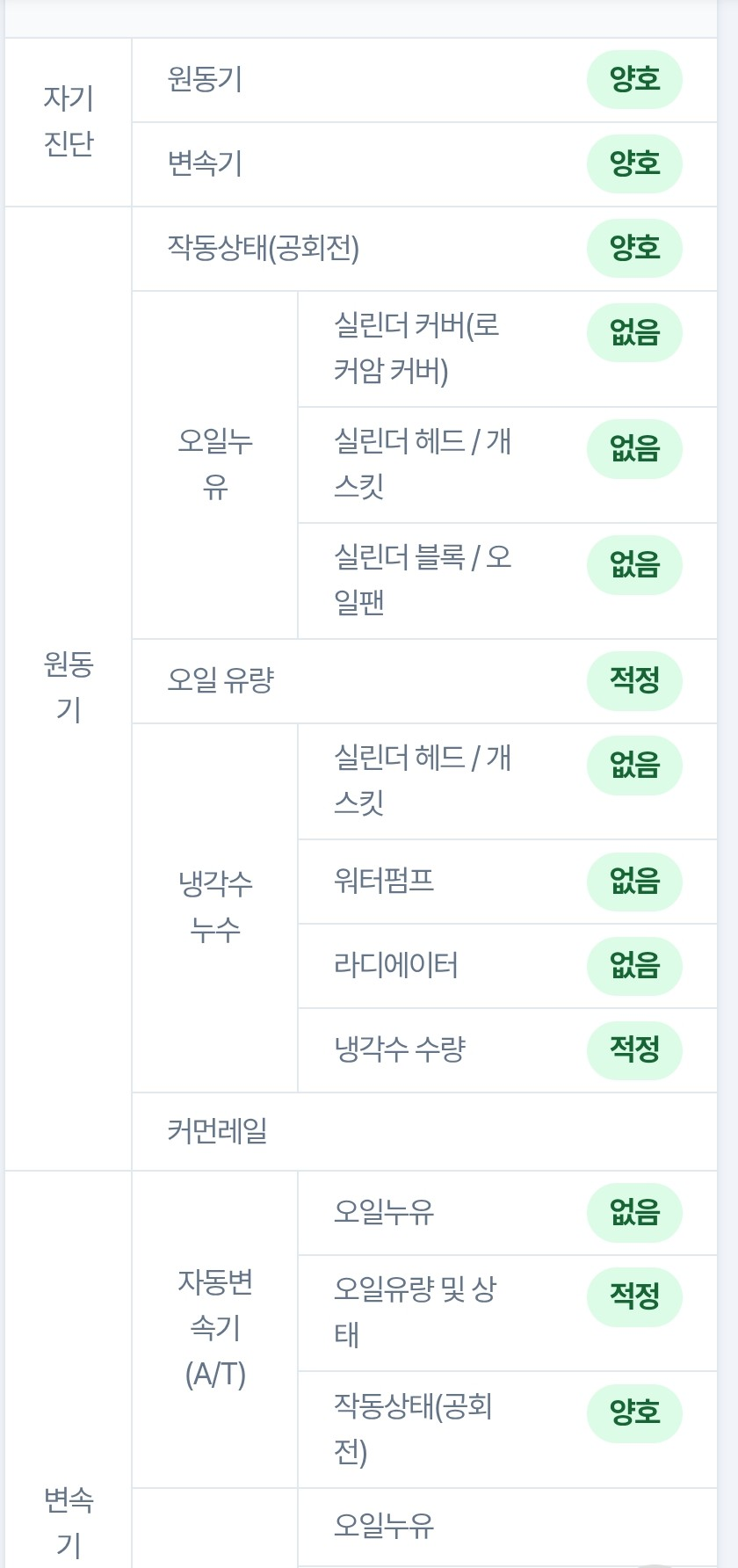Click the 없음 badge for 실린더 블록 / 오일팬
Viewport: 738px width, 1568px height.
[x=634, y=564]
